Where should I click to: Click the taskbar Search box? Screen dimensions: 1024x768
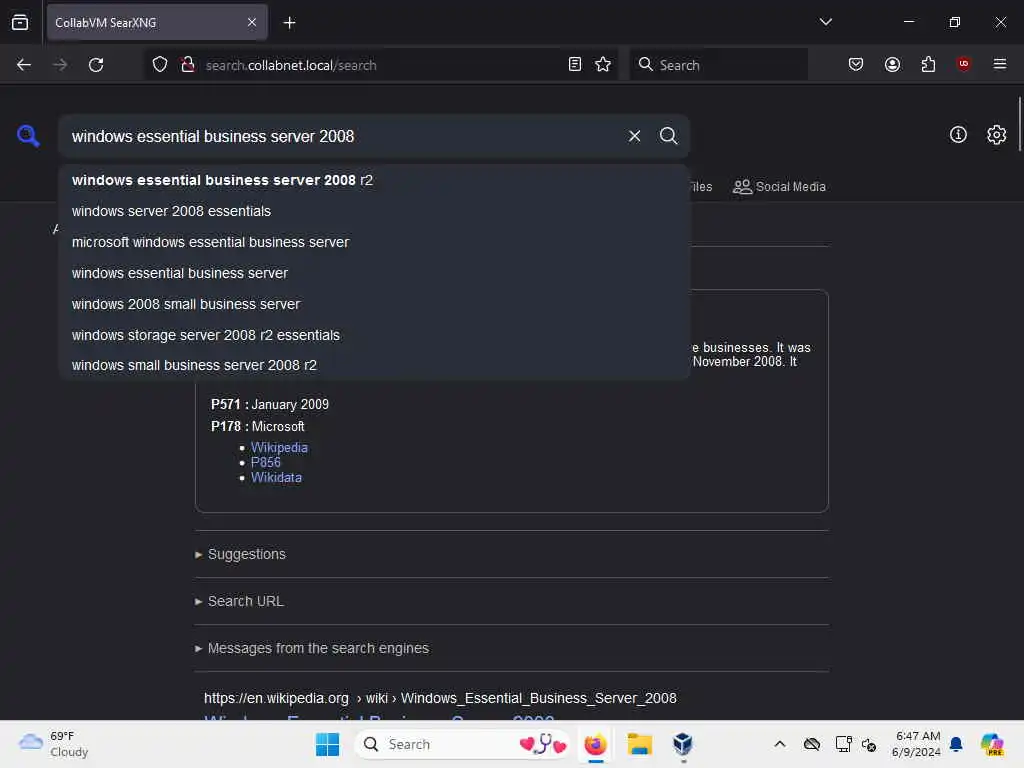[x=462, y=744]
